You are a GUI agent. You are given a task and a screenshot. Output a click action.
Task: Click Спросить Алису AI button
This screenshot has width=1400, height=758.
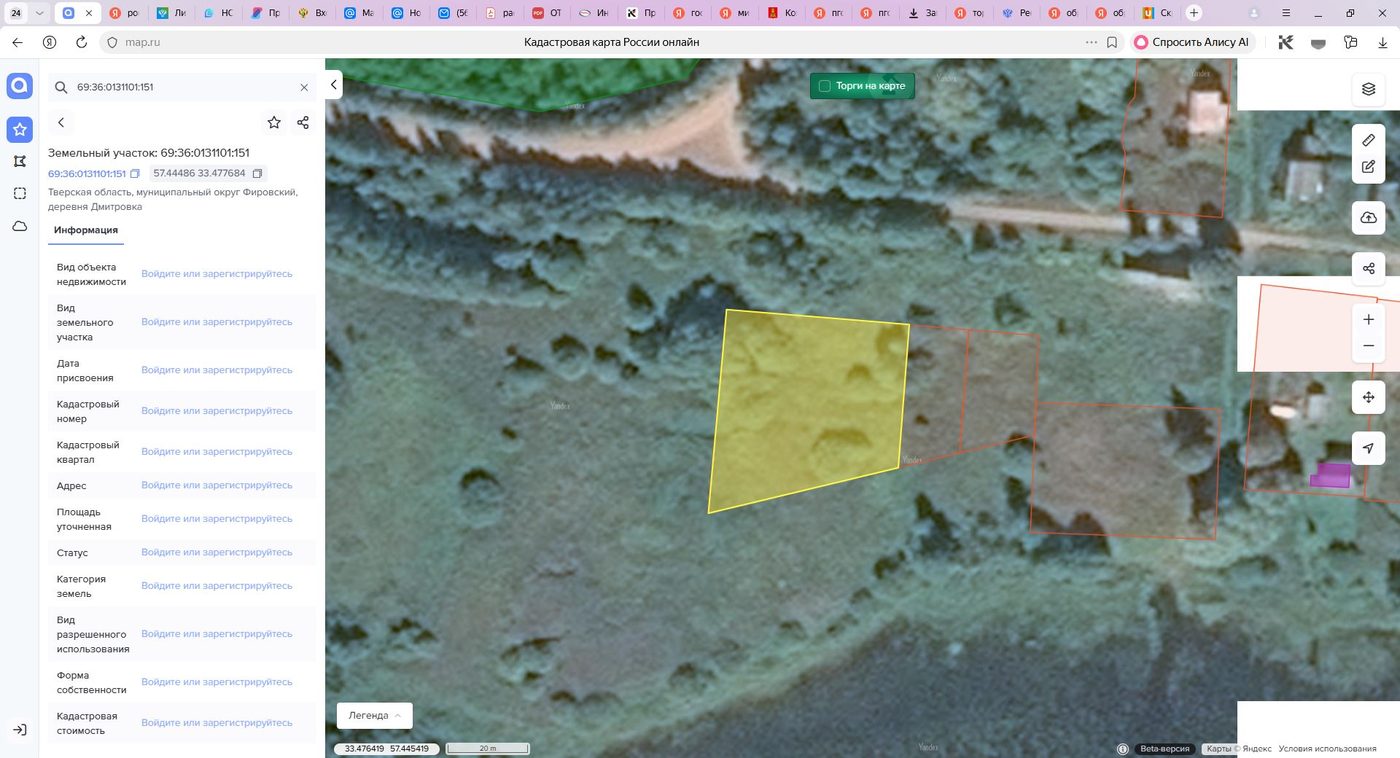(x=1193, y=42)
